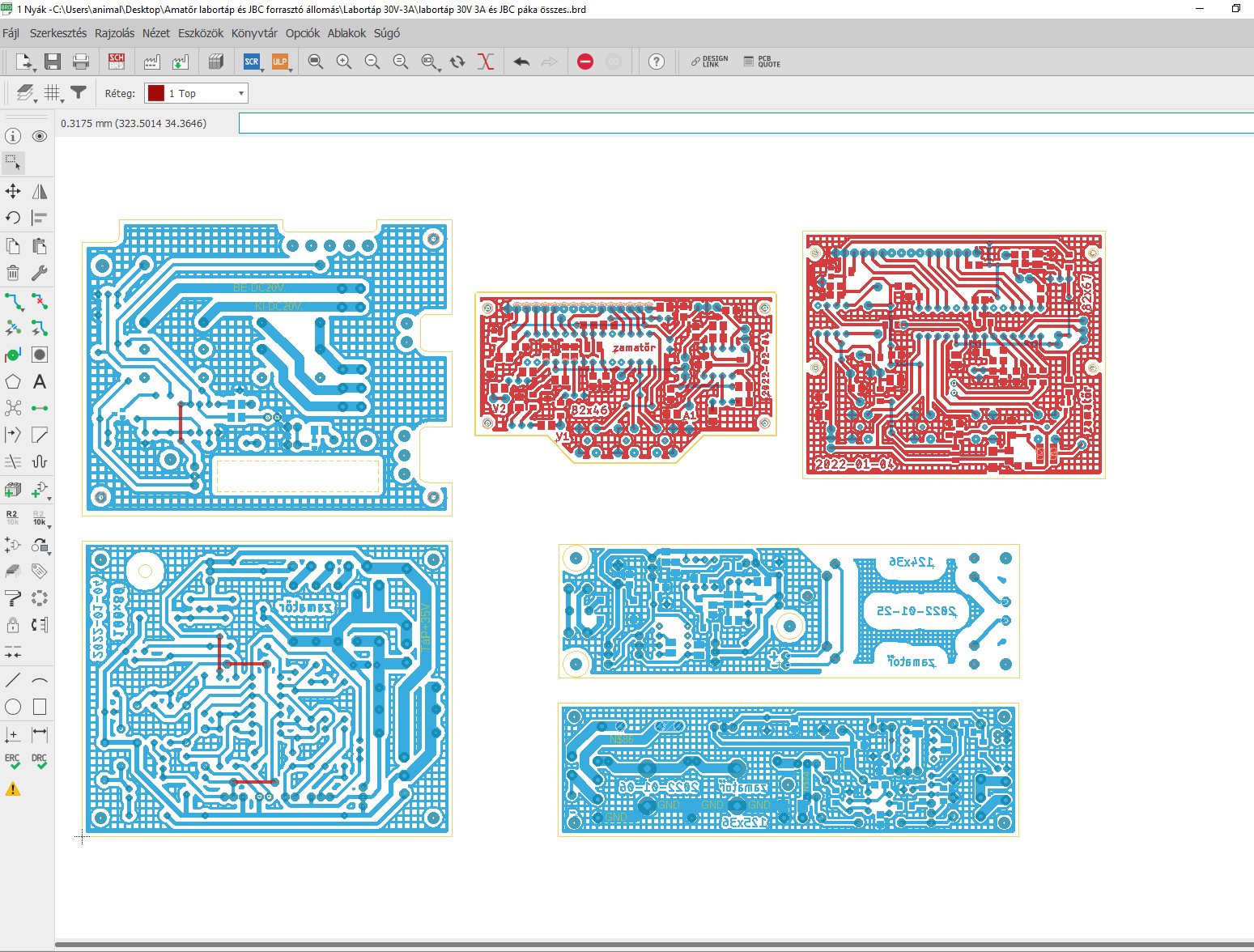Image resolution: width=1254 pixels, height=952 pixels.
Task: Switch to schematic with SCH/BRD button
Action: click(x=117, y=62)
